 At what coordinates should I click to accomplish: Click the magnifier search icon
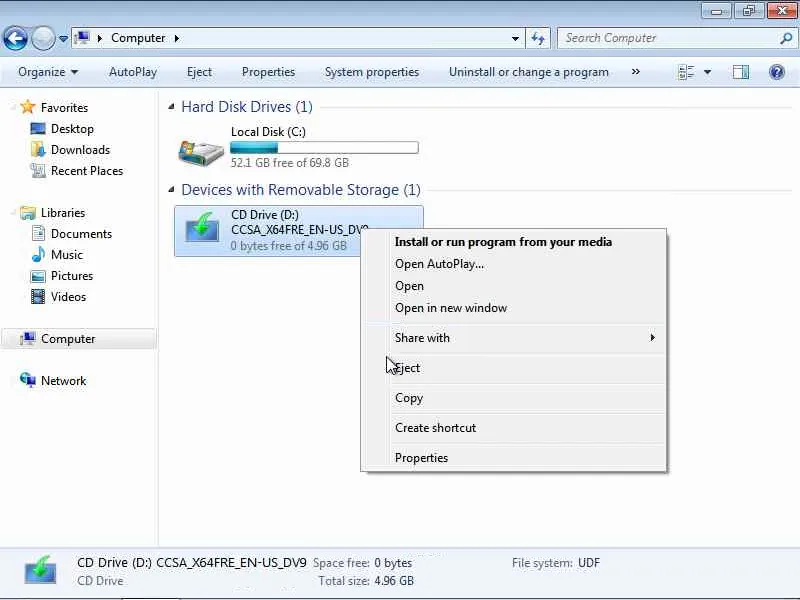(786, 38)
